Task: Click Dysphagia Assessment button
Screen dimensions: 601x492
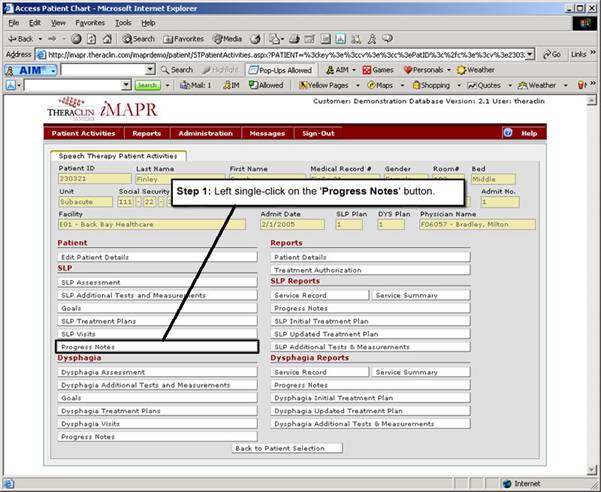Action: [157, 372]
